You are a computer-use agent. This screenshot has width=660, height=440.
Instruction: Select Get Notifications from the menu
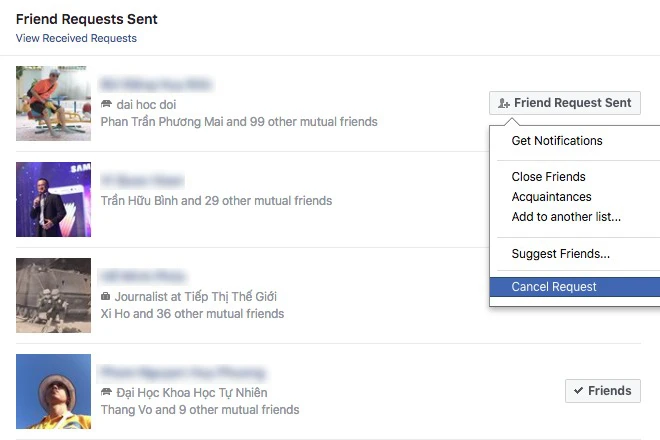(x=557, y=141)
